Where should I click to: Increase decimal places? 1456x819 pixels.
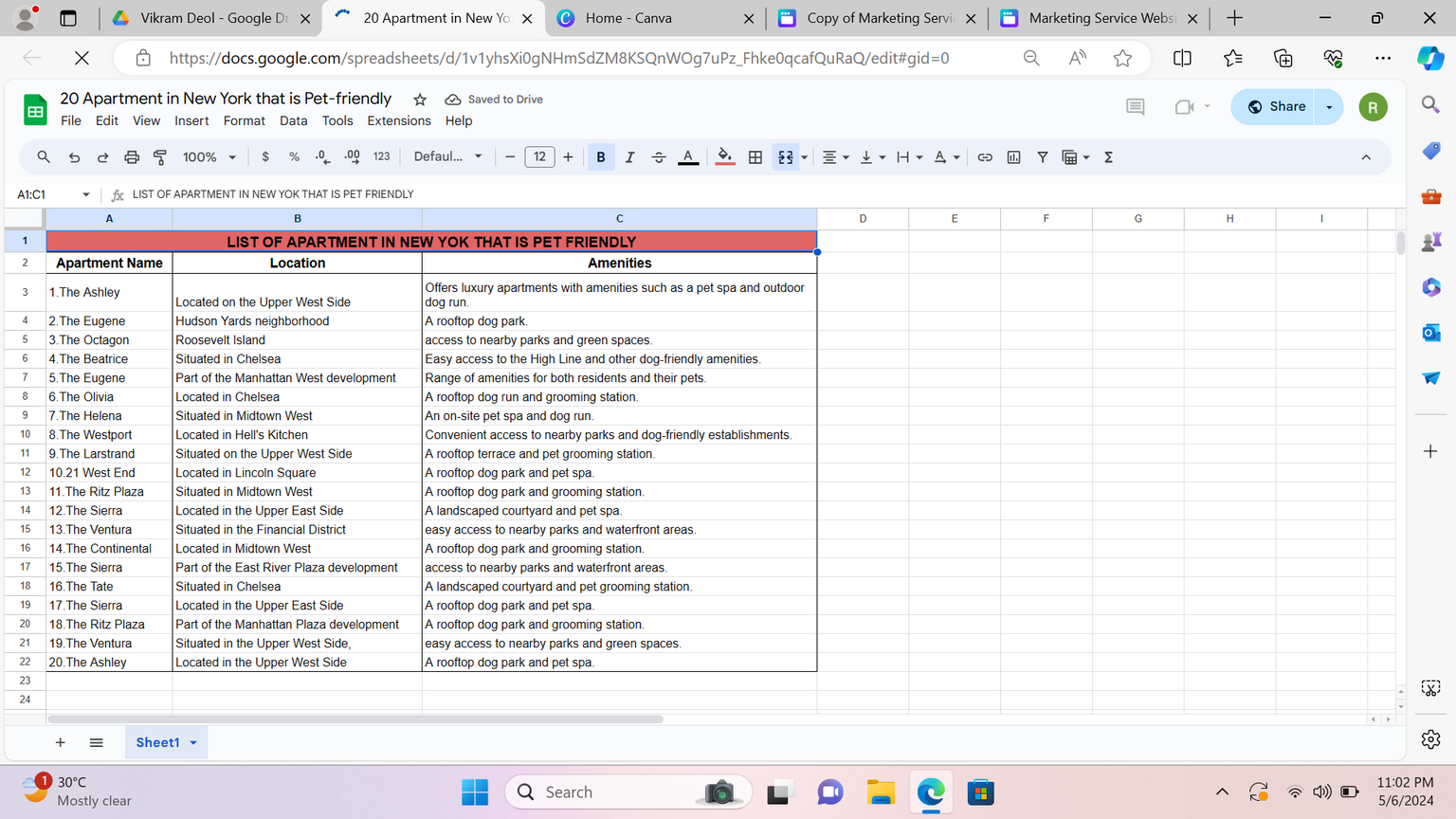point(352,157)
